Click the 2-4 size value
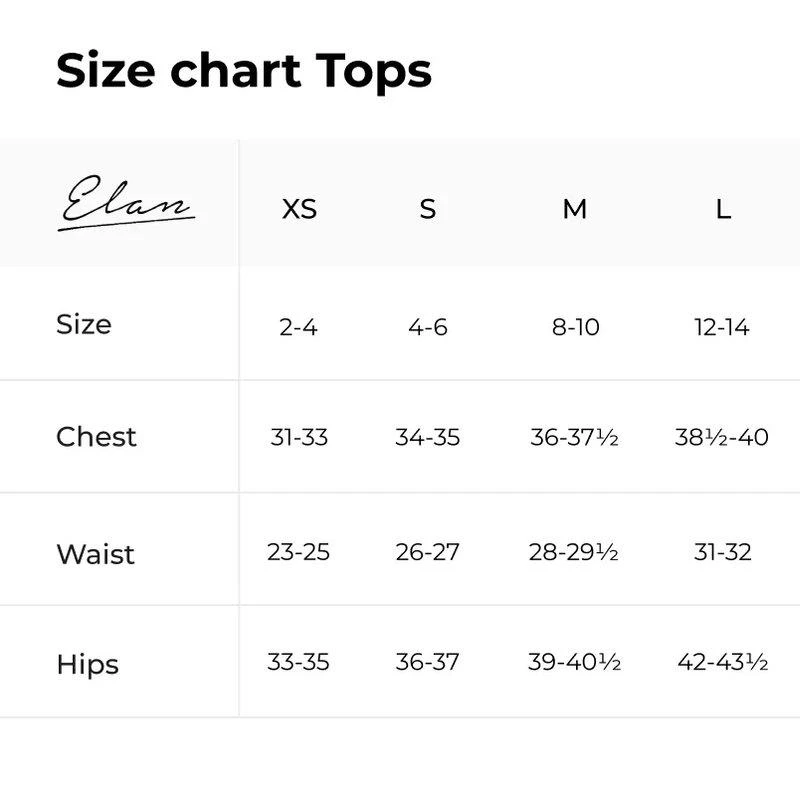This screenshot has height=800, width=800. point(298,327)
